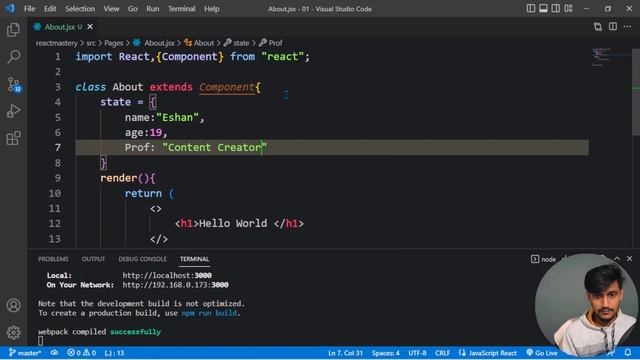Image resolution: width=640 pixels, height=360 pixels.
Task: Click CRLF end of line setting
Action: 442,353
